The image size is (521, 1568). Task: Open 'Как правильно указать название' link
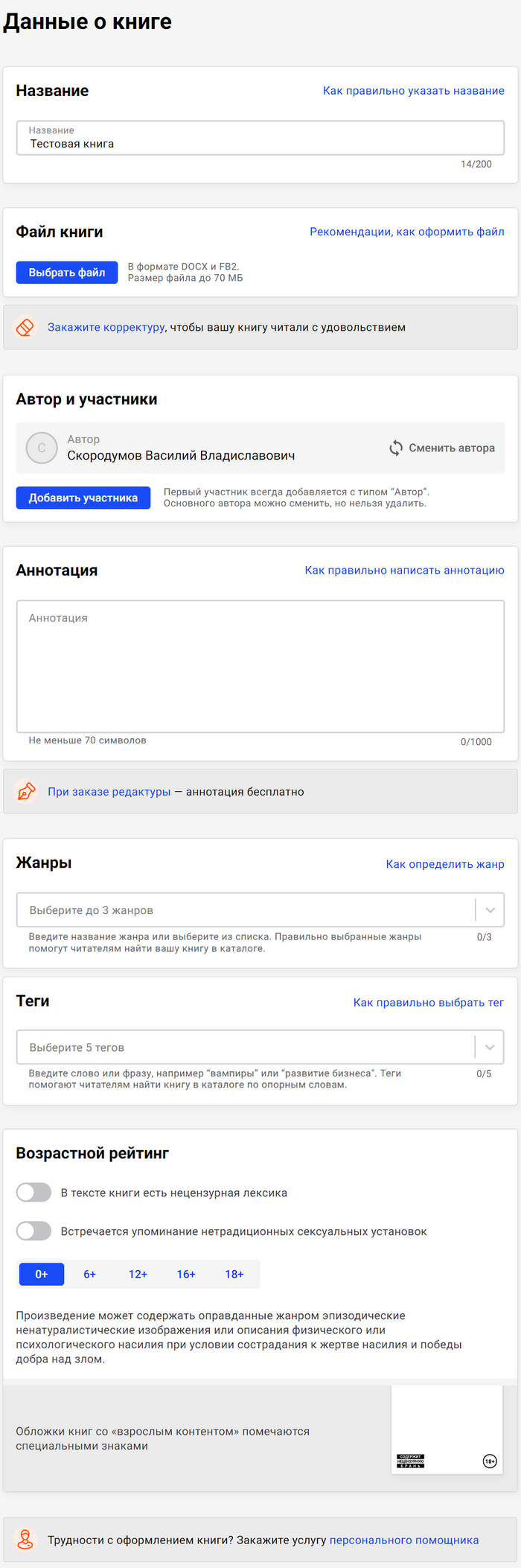pyautogui.click(x=413, y=91)
